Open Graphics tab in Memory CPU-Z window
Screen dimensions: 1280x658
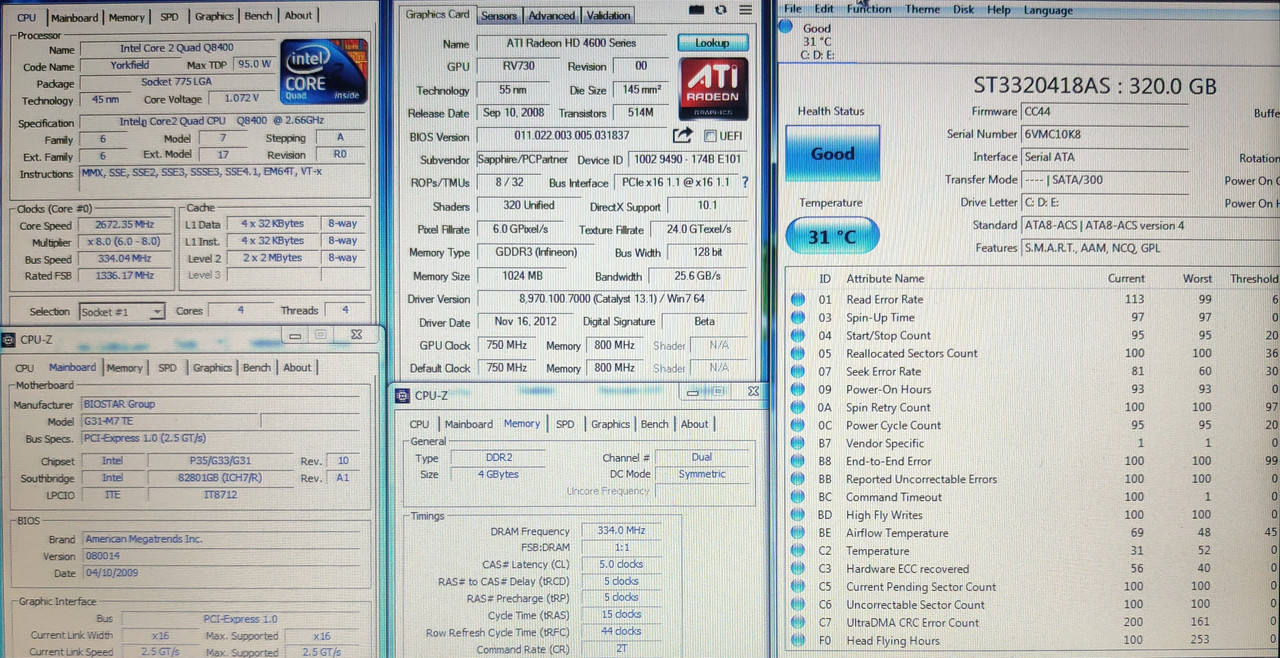pyautogui.click(x=610, y=423)
